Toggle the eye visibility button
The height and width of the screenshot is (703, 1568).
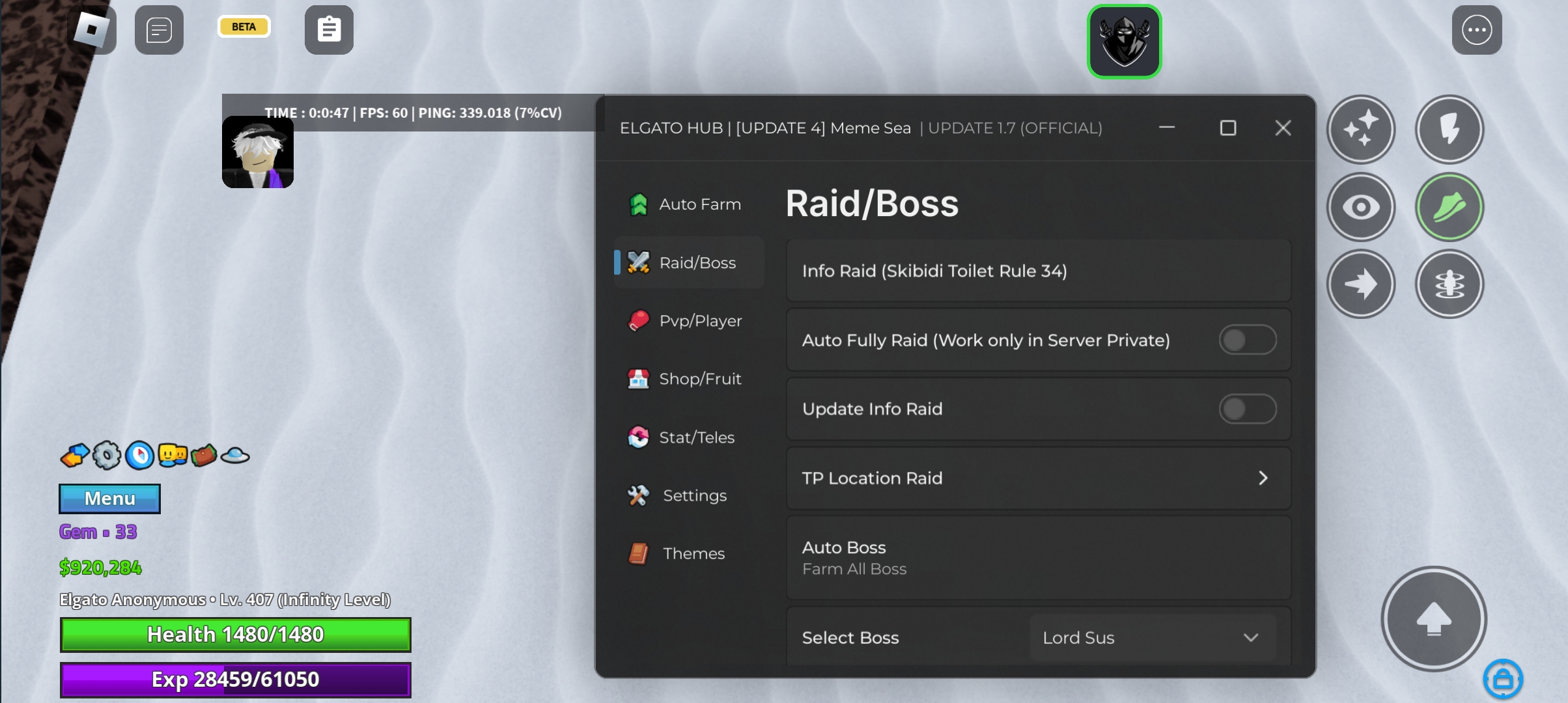coord(1361,207)
